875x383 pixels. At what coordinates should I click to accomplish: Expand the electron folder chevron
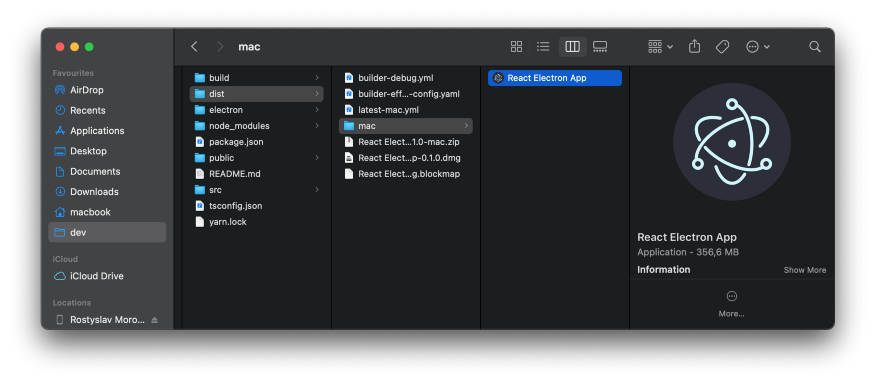[x=317, y=110]
